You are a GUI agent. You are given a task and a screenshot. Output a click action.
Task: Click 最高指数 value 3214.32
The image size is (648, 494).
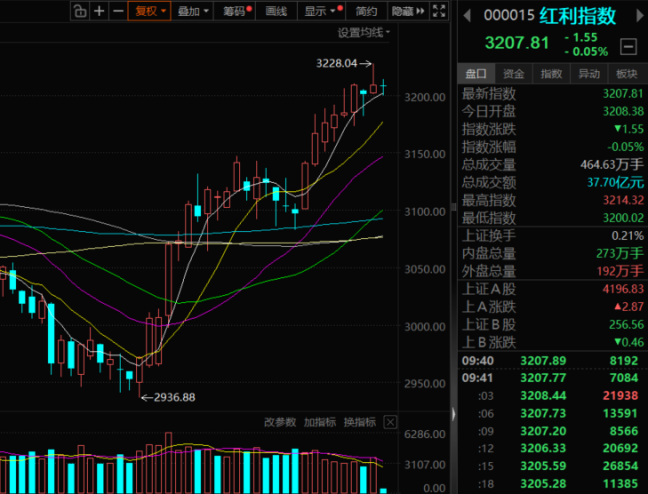click(623, 200)
